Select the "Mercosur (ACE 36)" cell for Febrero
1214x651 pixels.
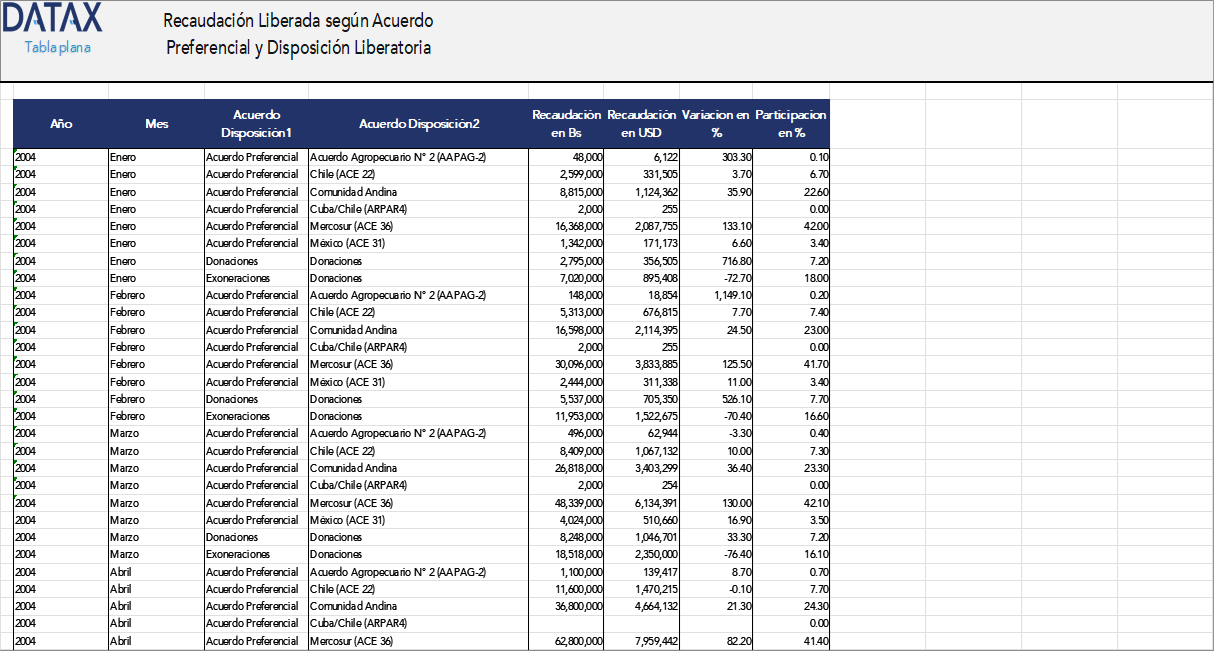pos(358,364)
